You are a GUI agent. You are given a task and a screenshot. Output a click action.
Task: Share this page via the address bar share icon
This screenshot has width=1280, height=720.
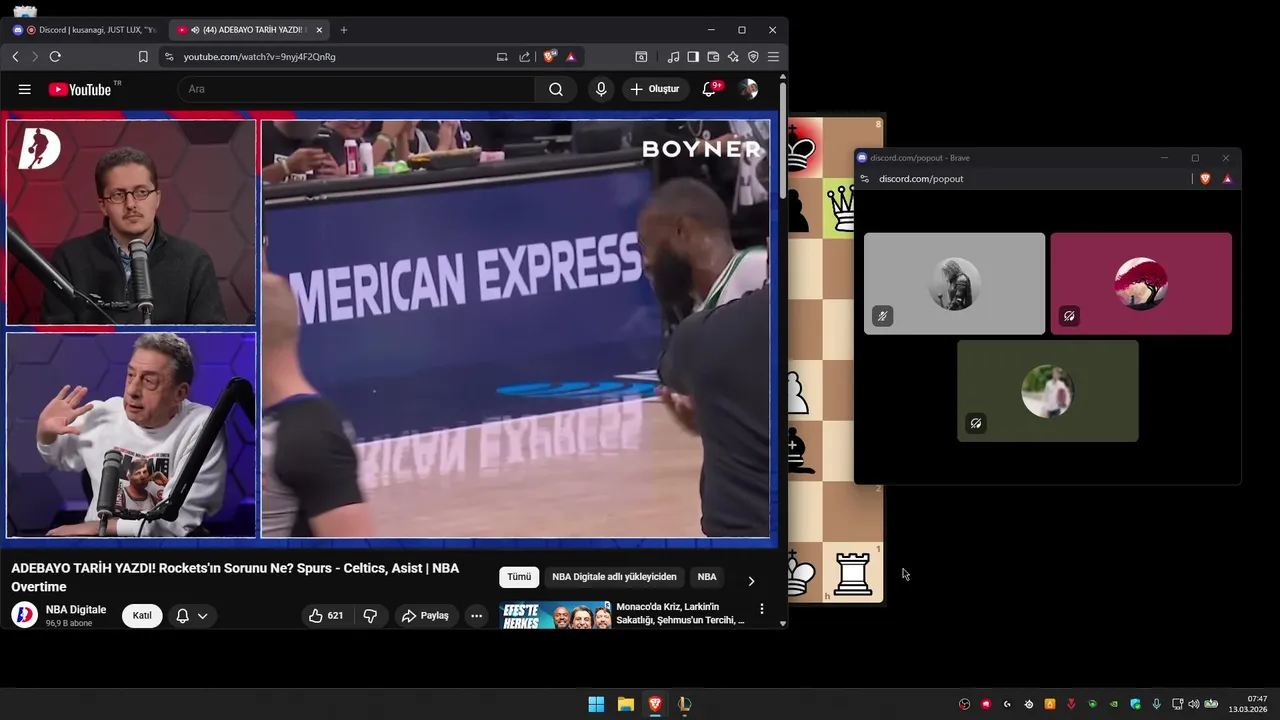[525, 57]
